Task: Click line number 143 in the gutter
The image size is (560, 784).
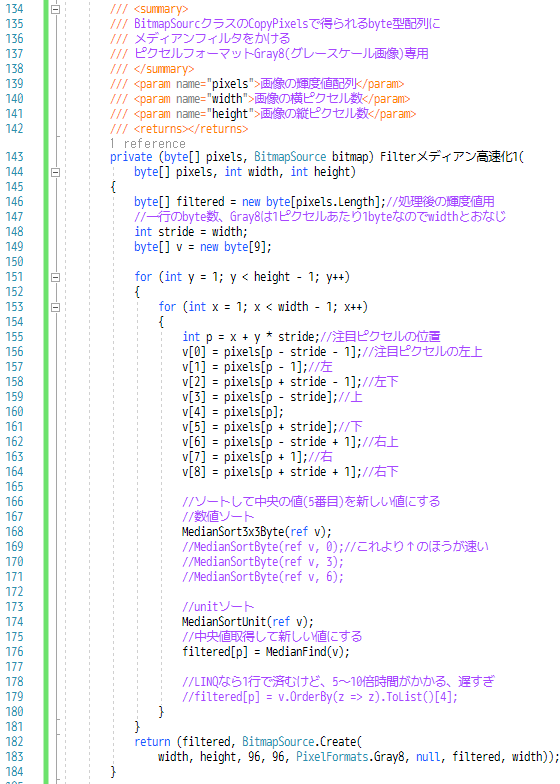Action: click(x=14, y=157)
